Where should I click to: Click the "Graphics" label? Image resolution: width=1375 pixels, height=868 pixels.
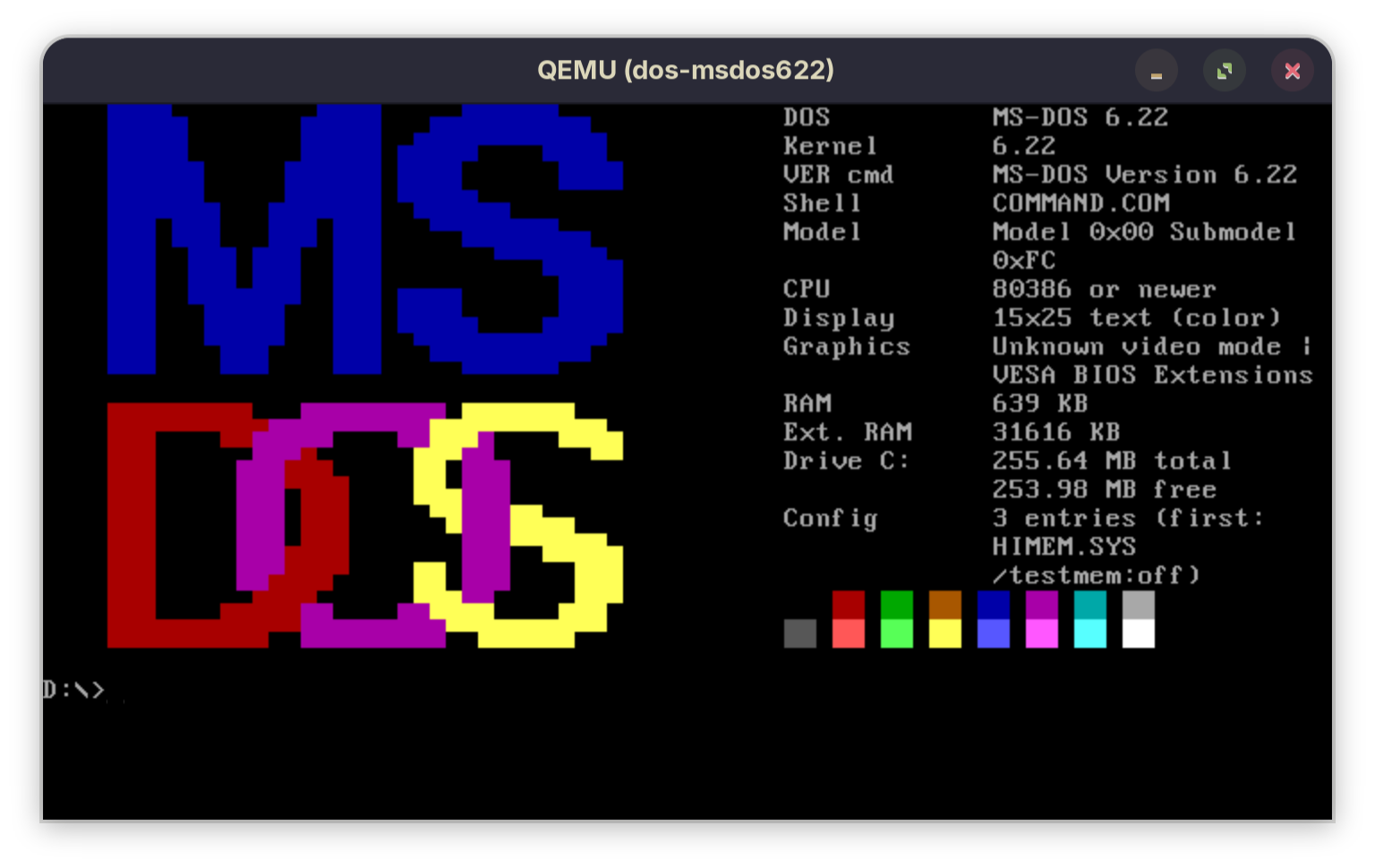[846, 347]
